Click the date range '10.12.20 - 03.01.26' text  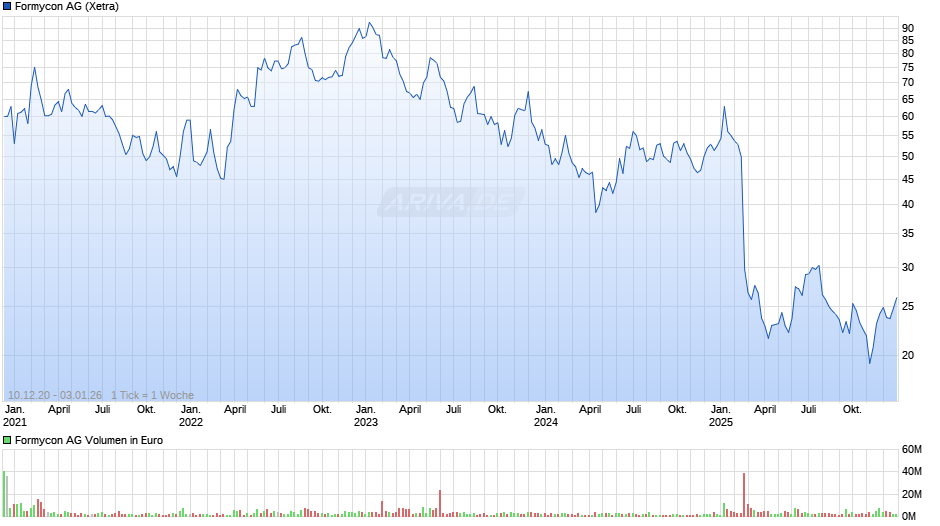click(x=55, y=395)
